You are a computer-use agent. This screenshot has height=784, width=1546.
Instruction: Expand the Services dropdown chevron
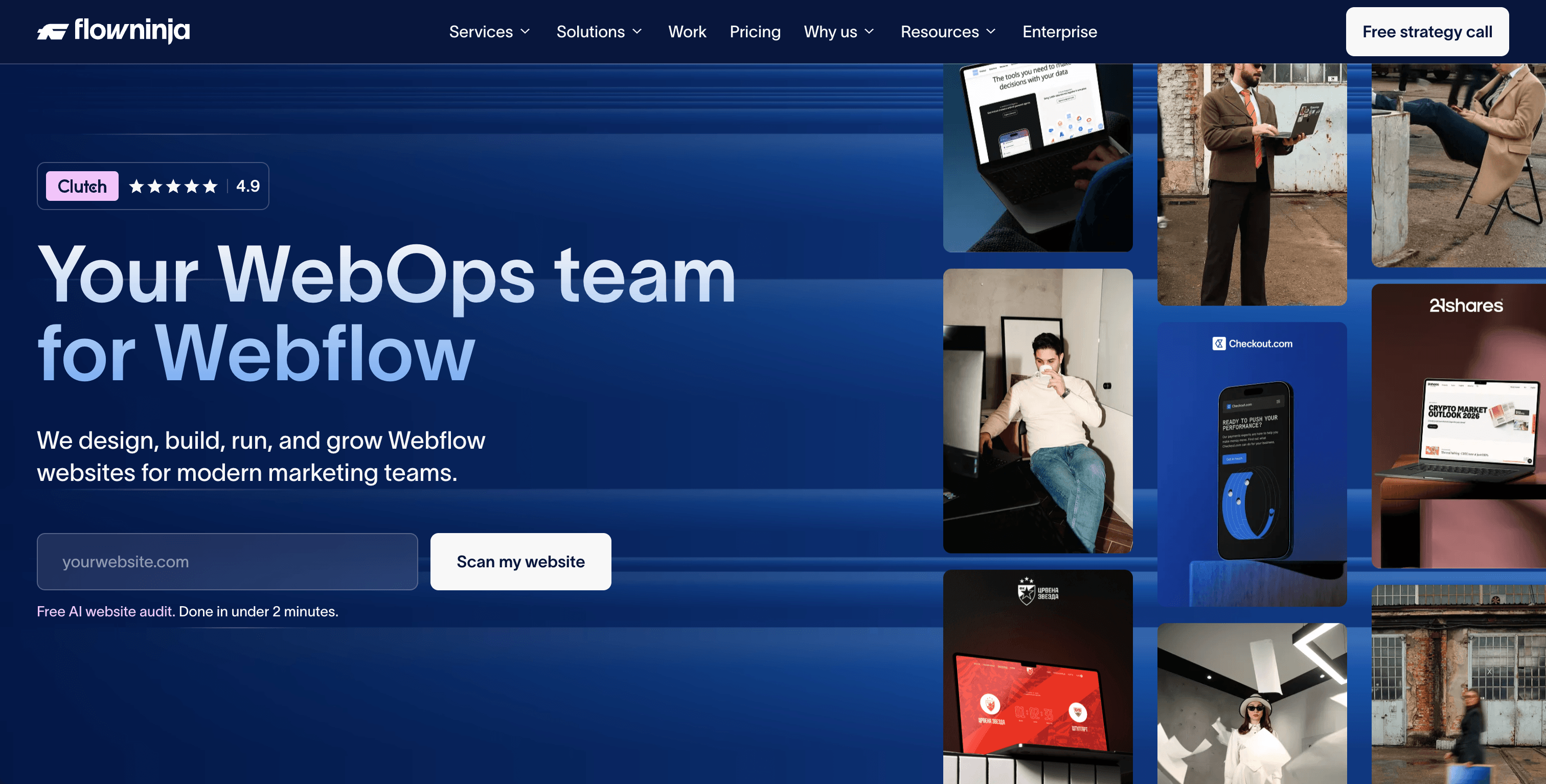(x=525, y=32)
